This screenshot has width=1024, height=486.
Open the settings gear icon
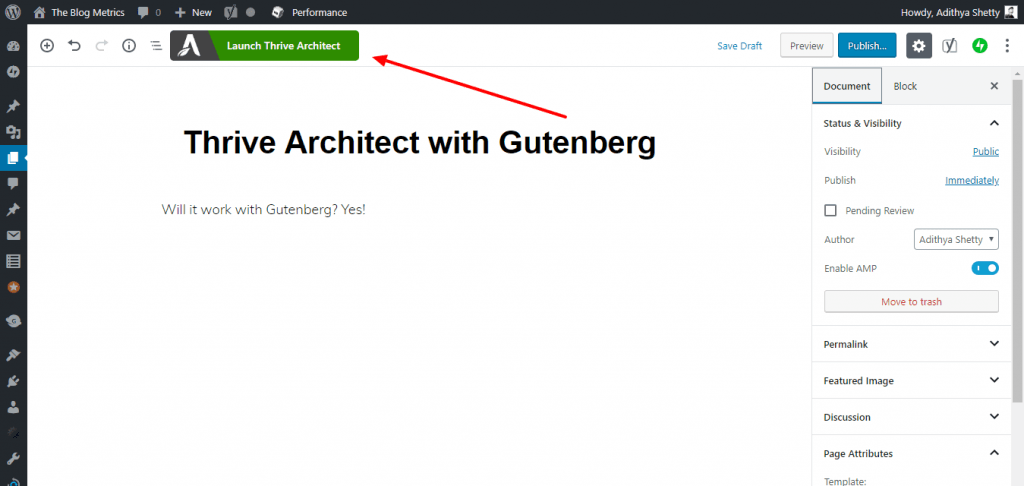coord(918,46)
